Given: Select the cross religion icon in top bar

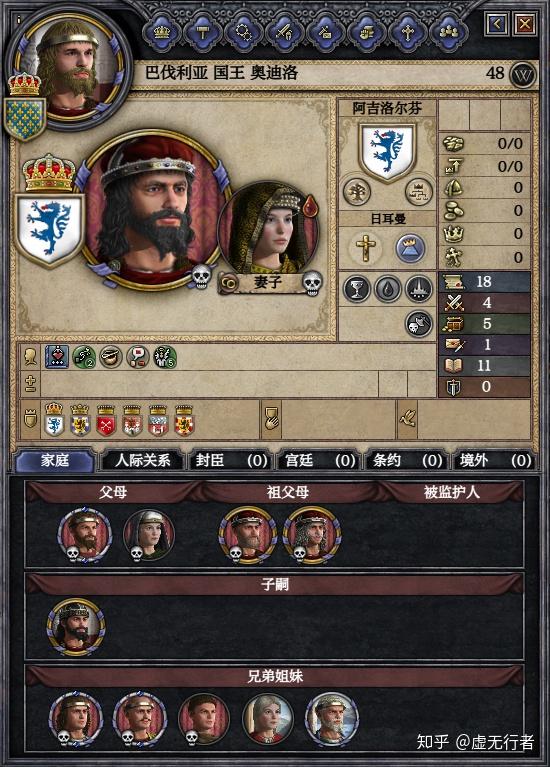Looking at the screenshot, I should click(407, 33).
